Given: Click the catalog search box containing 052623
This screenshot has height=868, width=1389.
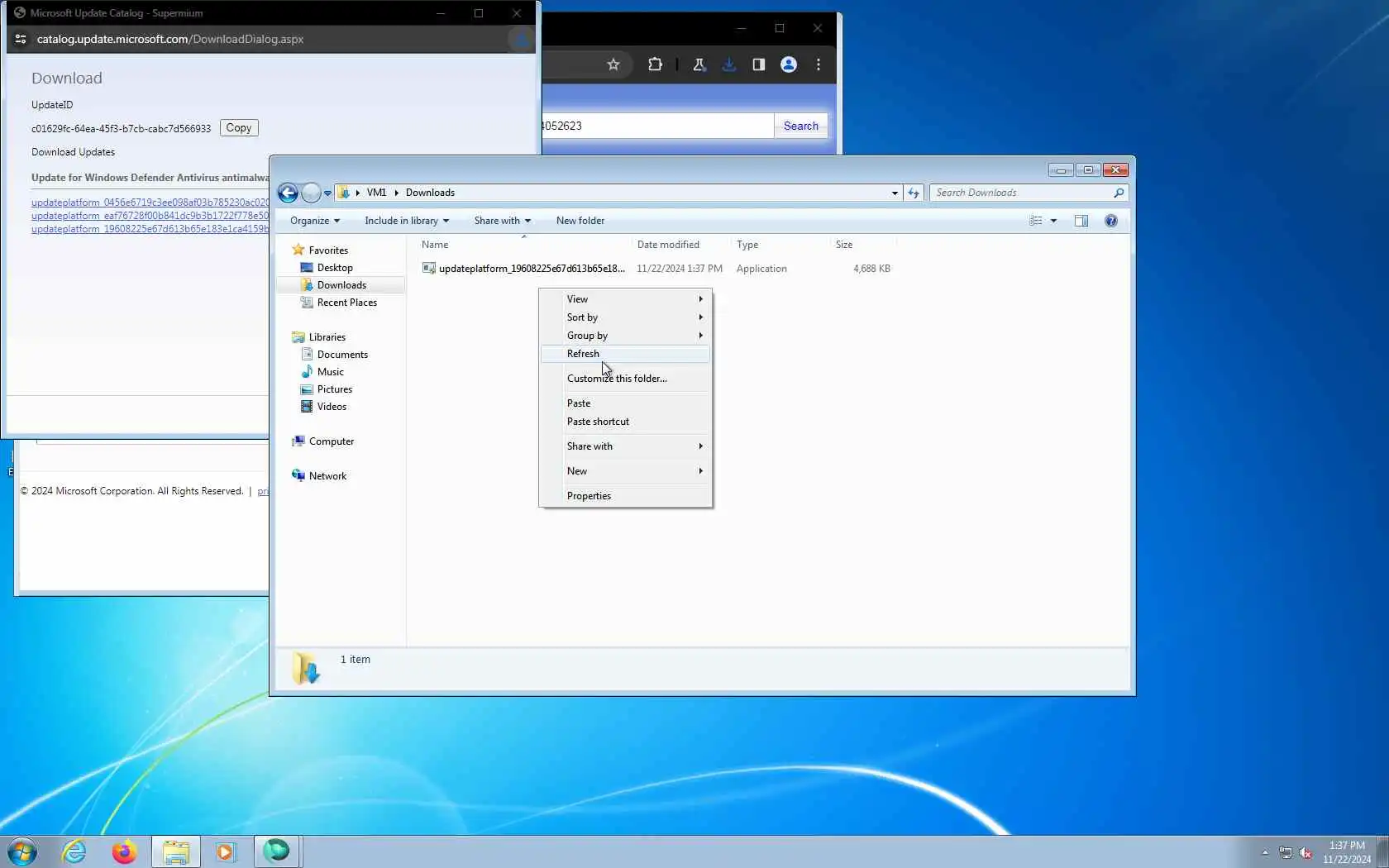Looking at the screenshot, I should 657,126.
